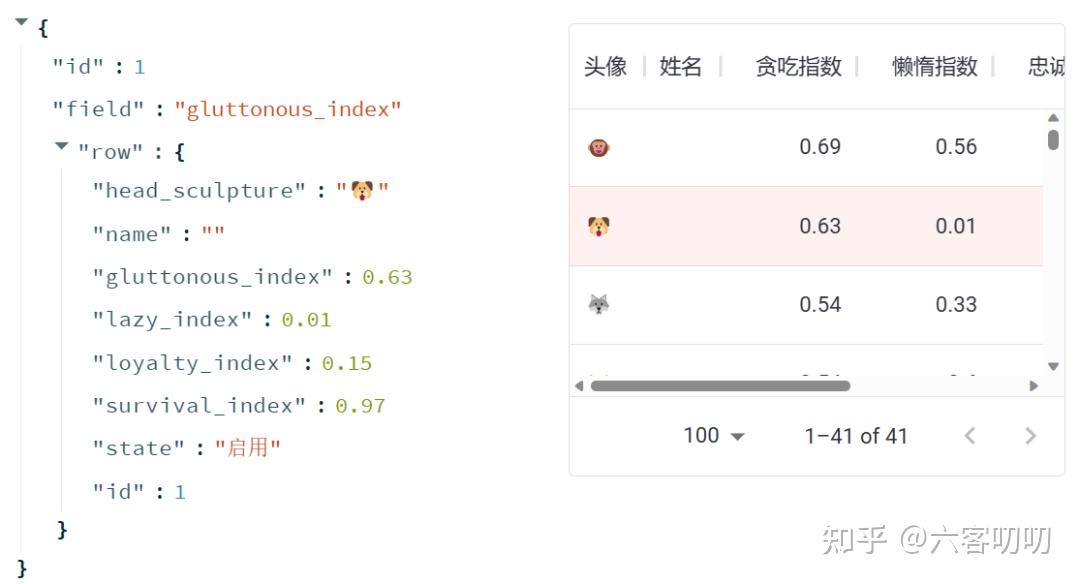Viewport: 1080px width, 584px height.
Task: Click the vertical scrollbar thumb
Action: point(1053,140)
